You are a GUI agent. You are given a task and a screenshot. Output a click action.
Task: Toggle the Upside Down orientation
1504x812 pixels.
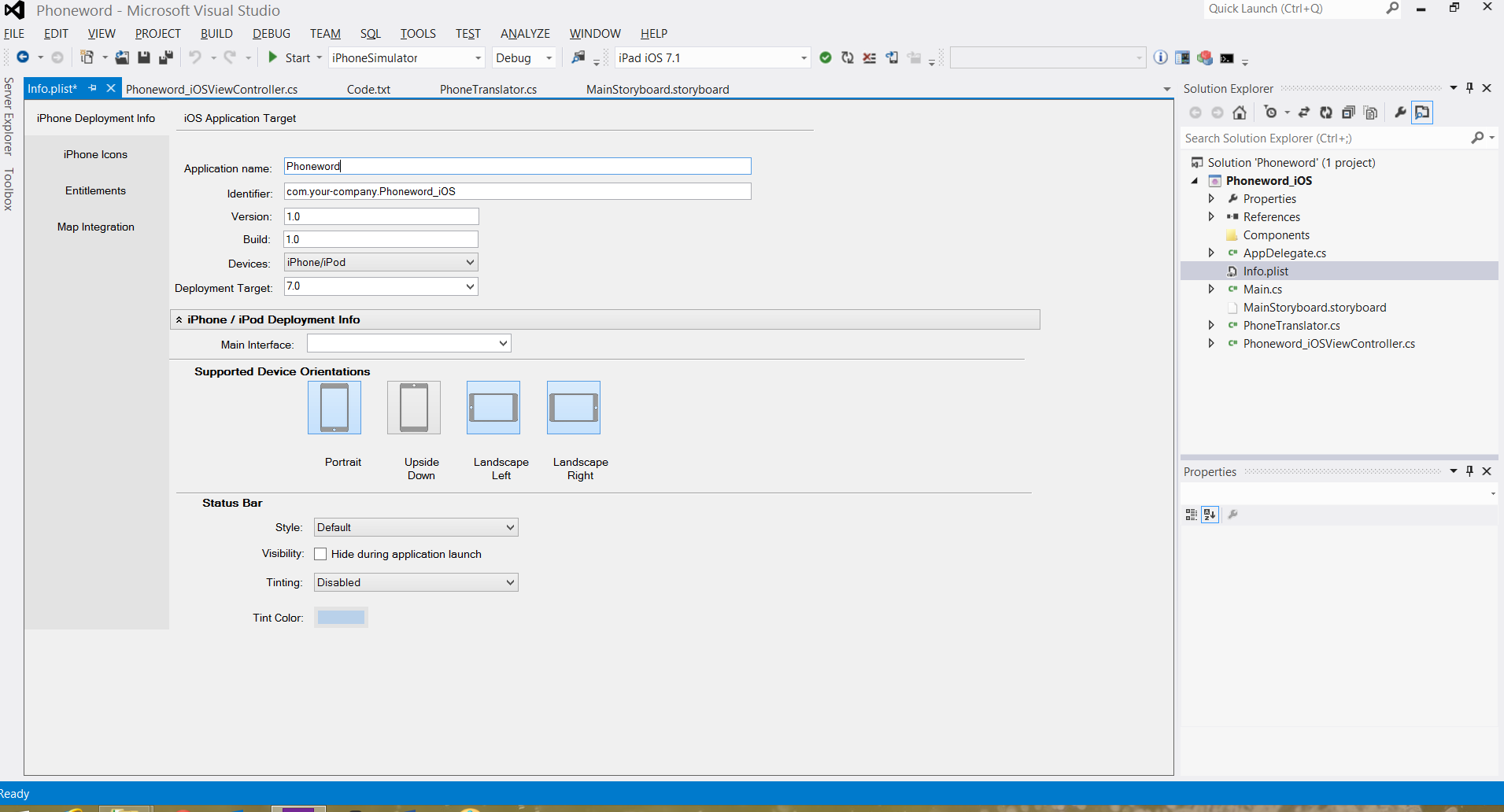tap(414, 408)
